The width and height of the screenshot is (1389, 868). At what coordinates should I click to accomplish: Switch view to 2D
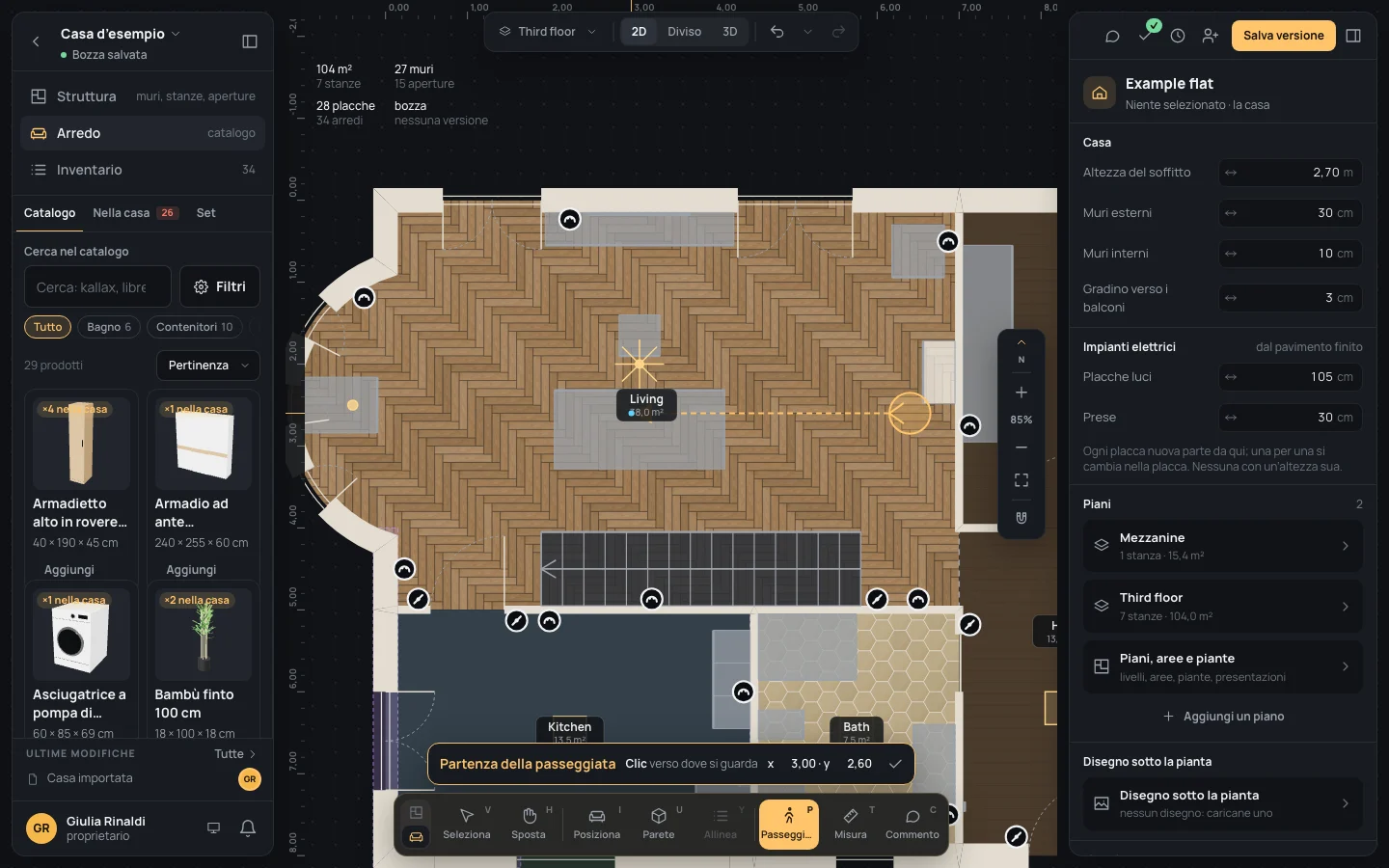(x=639, y=32)
